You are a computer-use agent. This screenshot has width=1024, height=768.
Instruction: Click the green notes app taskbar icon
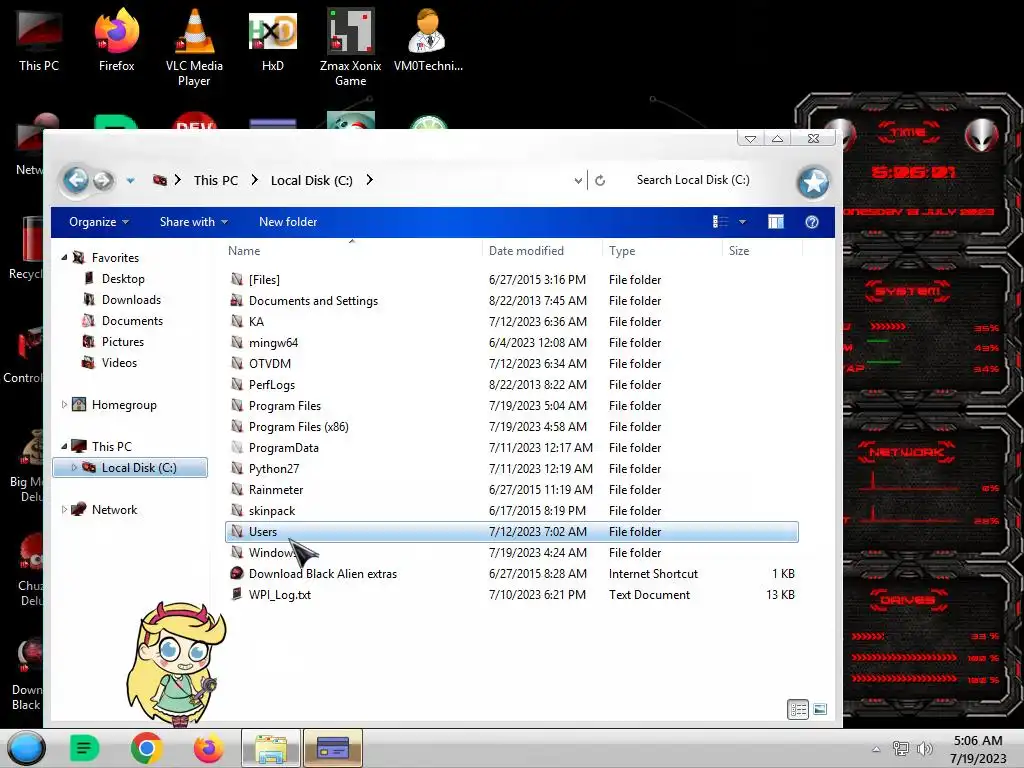tap(84, 748)
